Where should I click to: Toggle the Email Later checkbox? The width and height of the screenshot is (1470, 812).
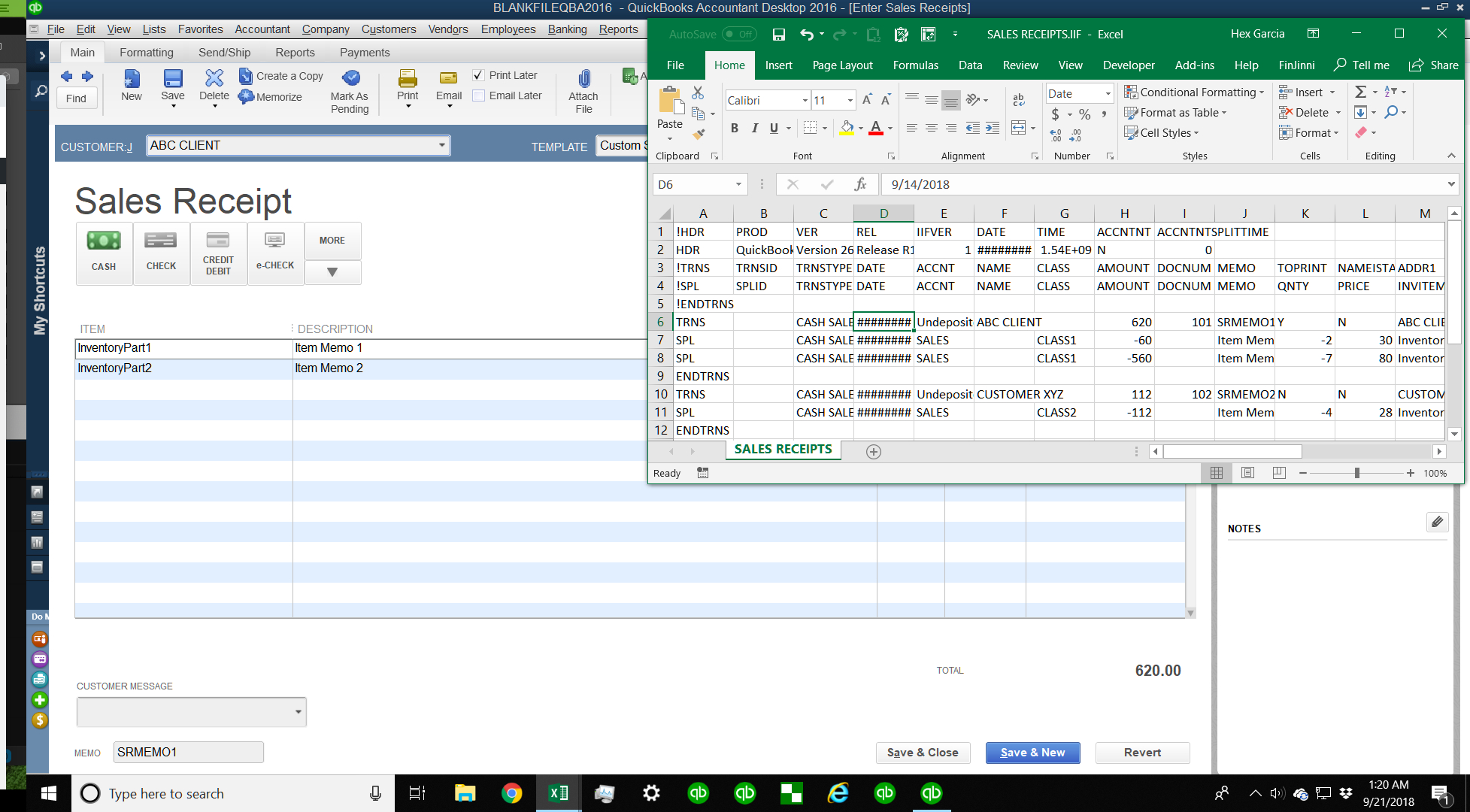pos(478,95)
